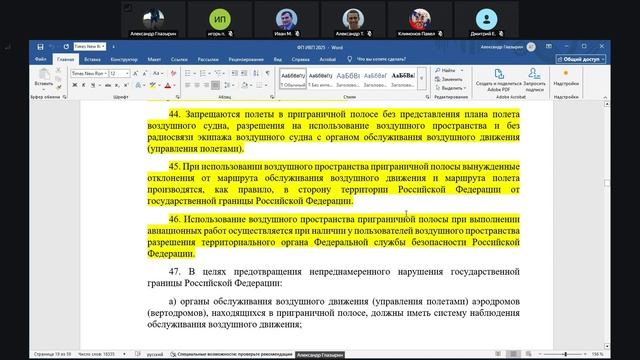Switch to Layout (Макет) tab
The height and width of the screenshot is (360, 640).
tap(154, 59)
